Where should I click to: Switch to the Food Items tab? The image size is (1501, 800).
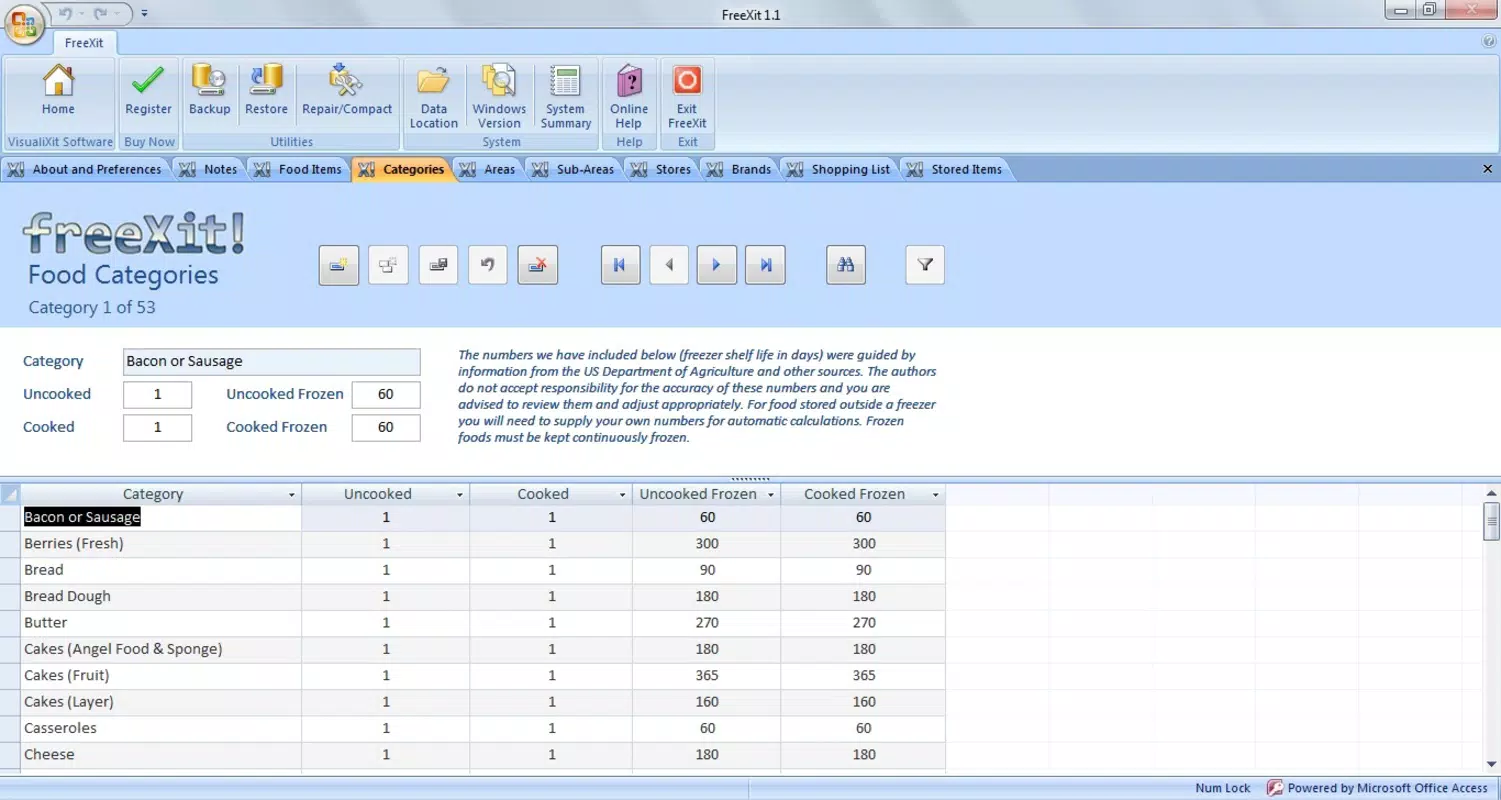[x=300, y=170]
